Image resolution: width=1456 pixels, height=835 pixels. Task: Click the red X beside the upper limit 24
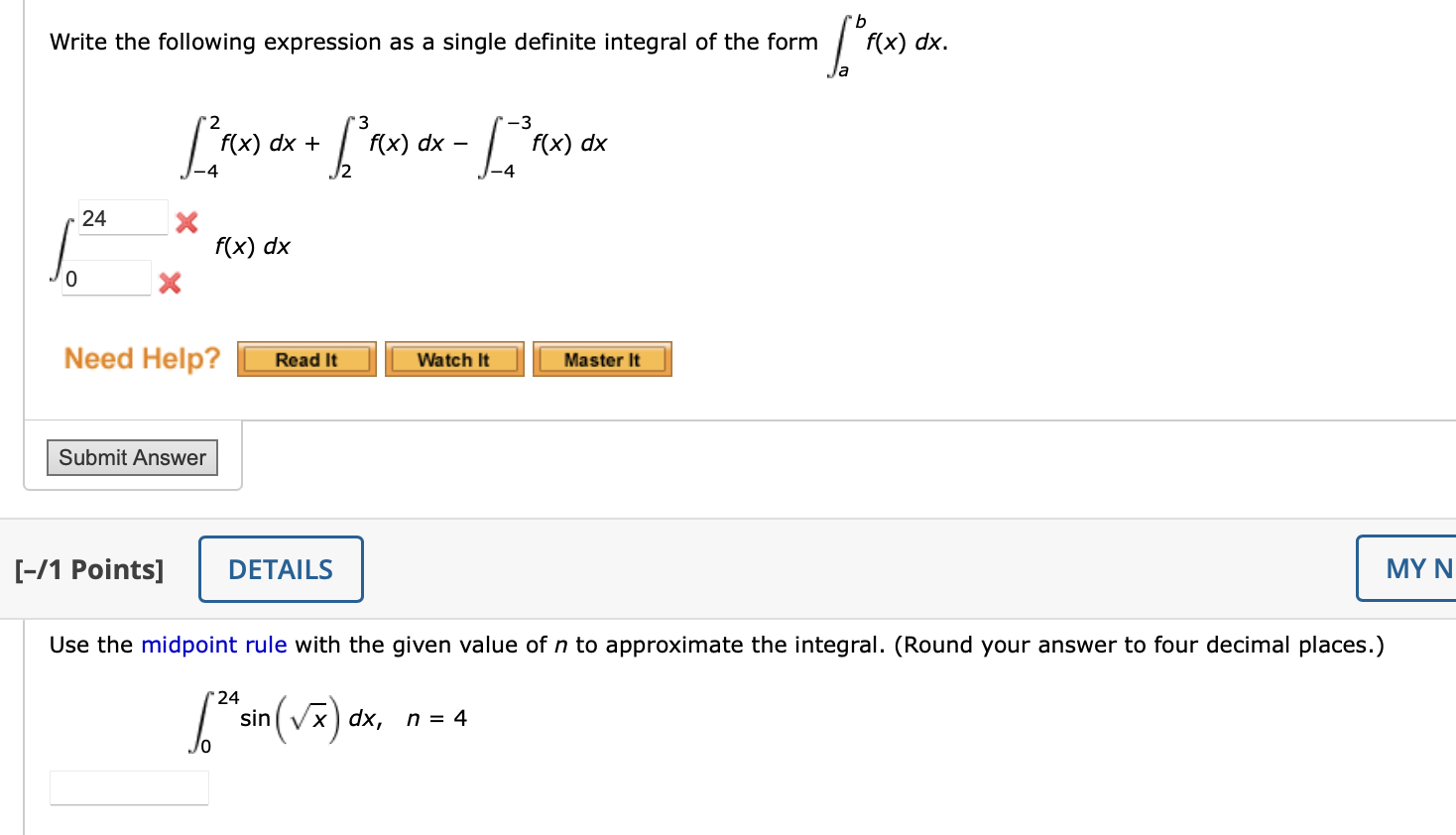pyautogui.click(x=184, y=223)
